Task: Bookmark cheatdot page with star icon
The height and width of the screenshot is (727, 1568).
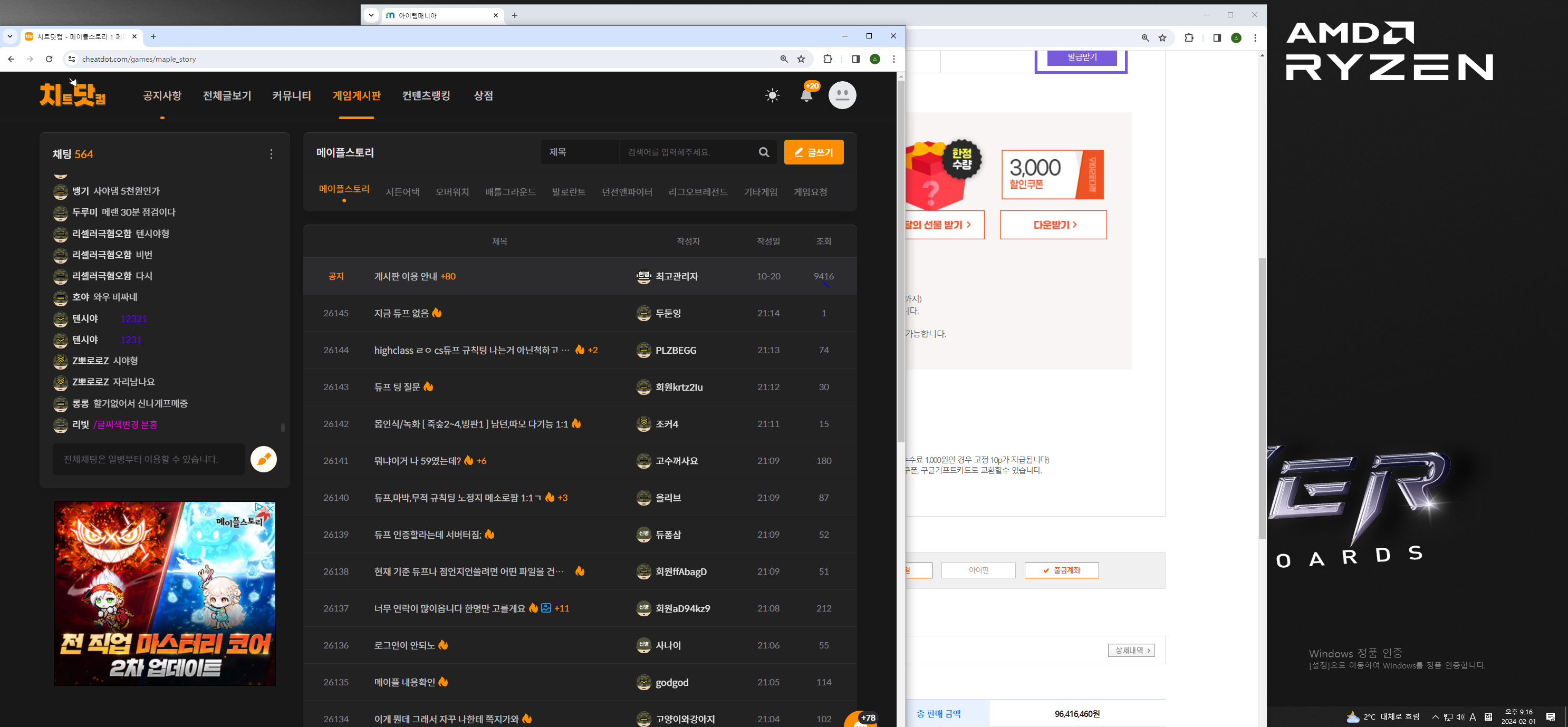Action: pyautogui.click(x=801, y=59)
